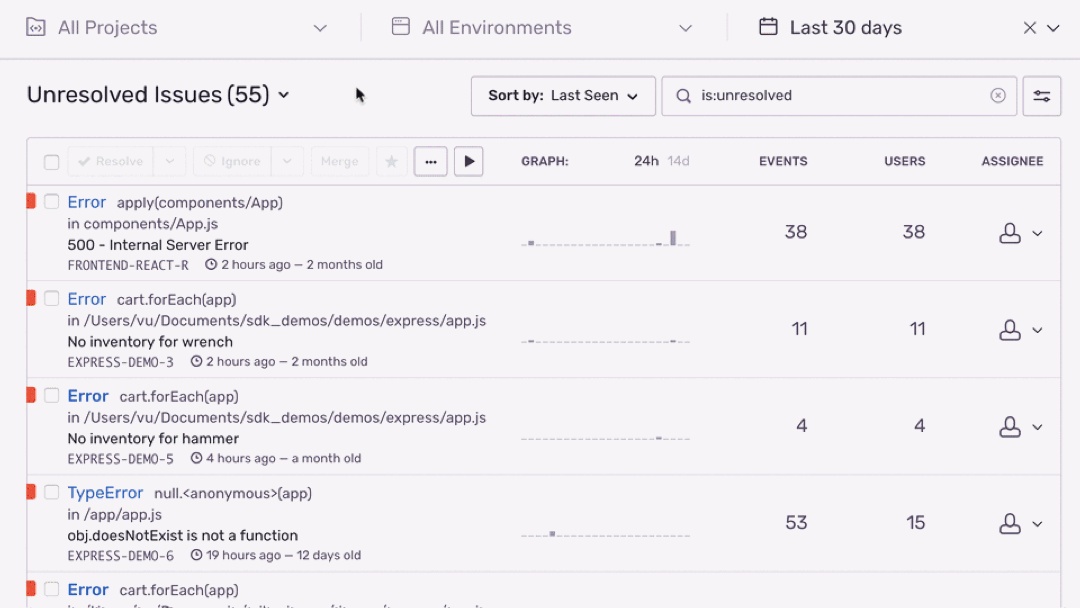The image size is (1080, 608).
Task: Click the Resolve button
Action: click(x=111, y=162)
